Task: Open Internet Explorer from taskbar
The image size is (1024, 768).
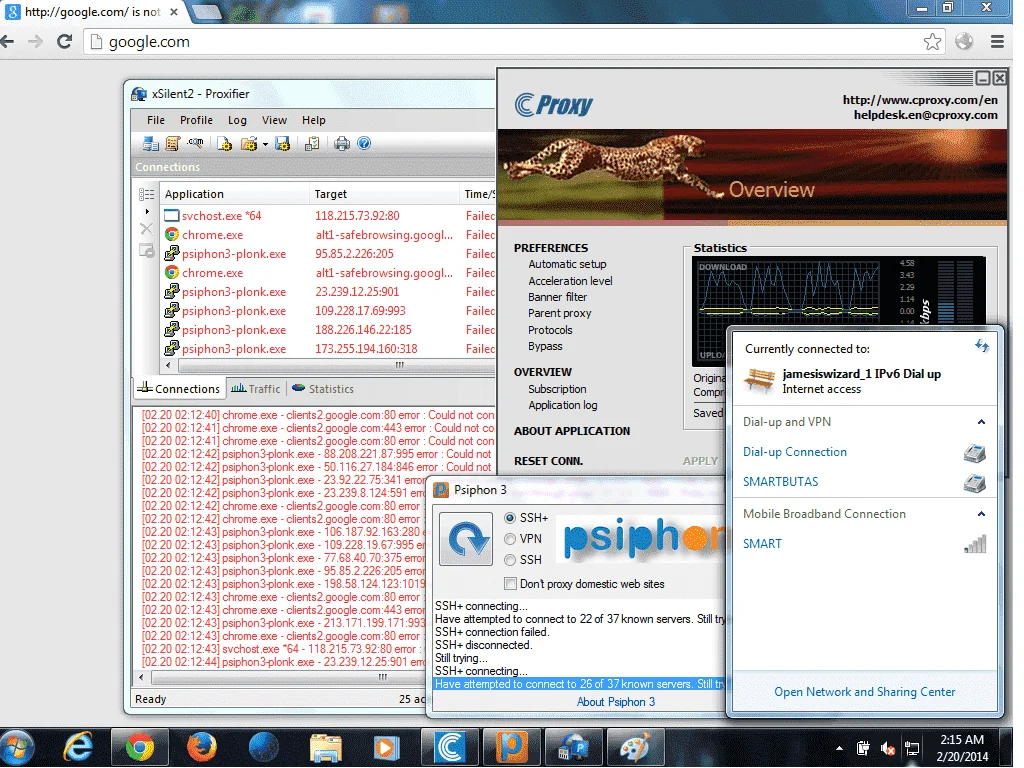Action: [x=78, y=748]
